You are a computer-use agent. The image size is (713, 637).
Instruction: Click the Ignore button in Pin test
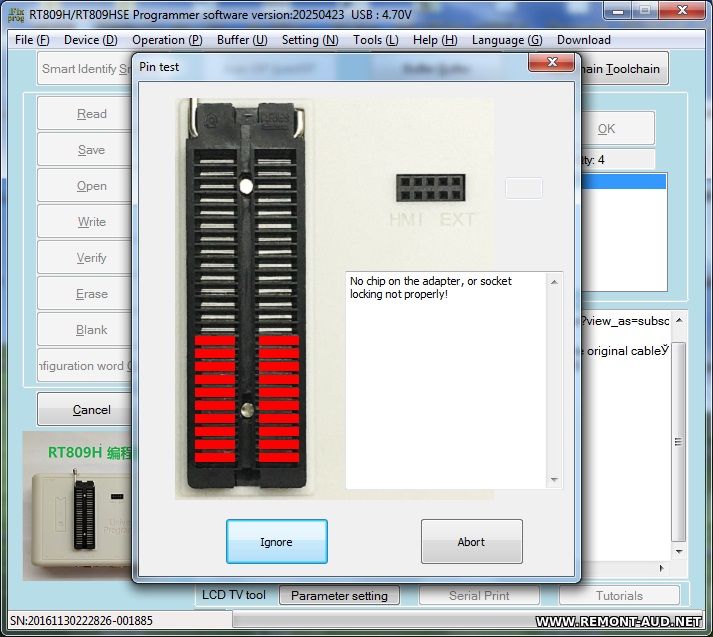pyautogui.click(x=276, y=541)
